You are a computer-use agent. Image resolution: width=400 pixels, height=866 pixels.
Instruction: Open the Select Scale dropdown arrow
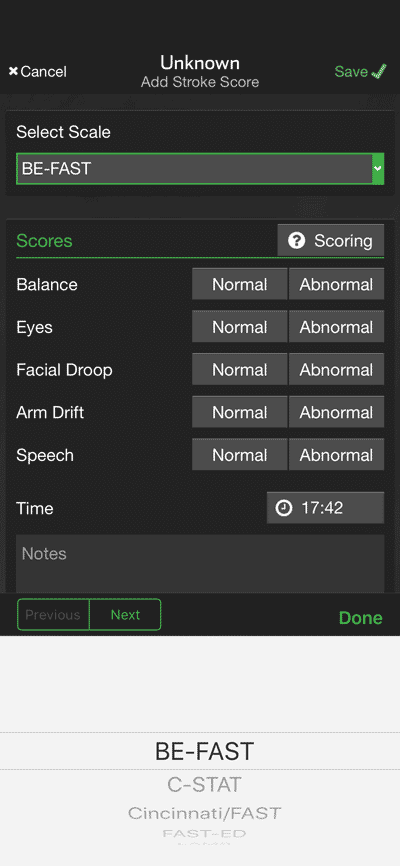click(x=378, y=168)
